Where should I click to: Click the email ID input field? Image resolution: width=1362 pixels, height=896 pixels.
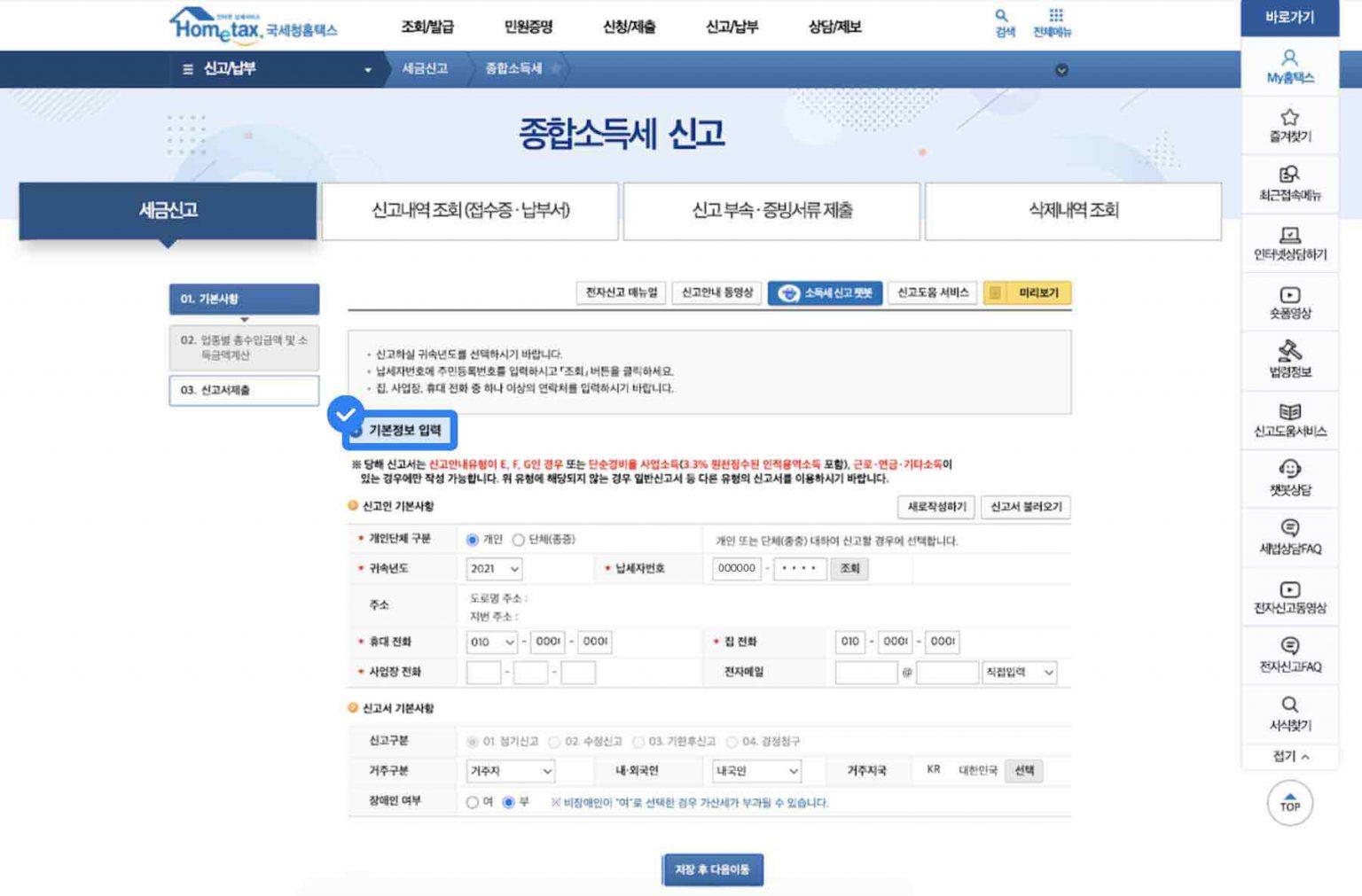865,673
